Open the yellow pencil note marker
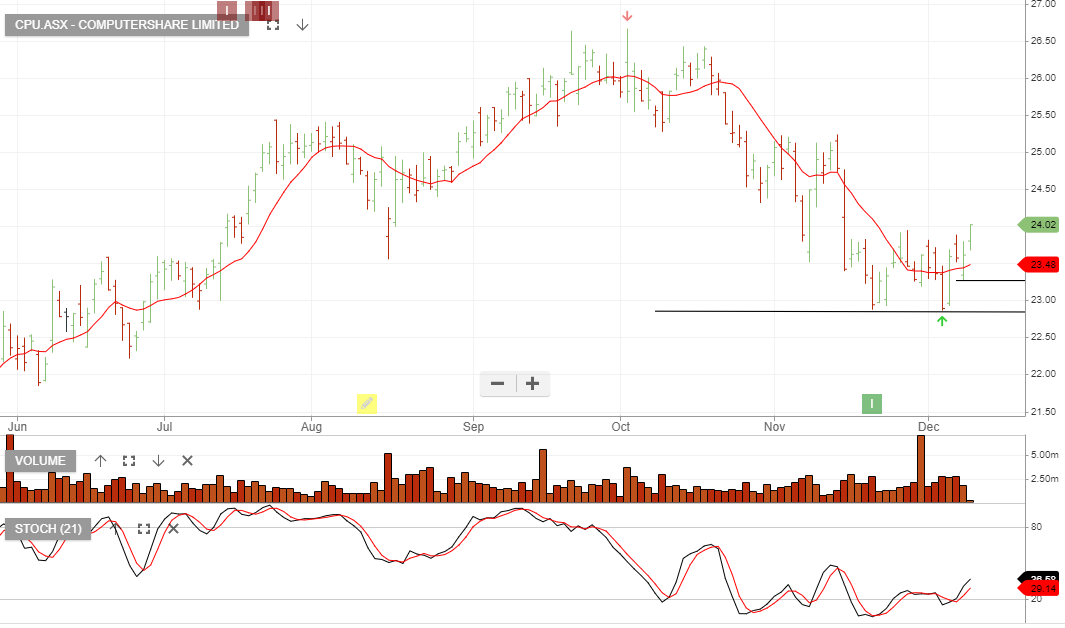This screenshot has height=628, width=1065. point(368,403)
